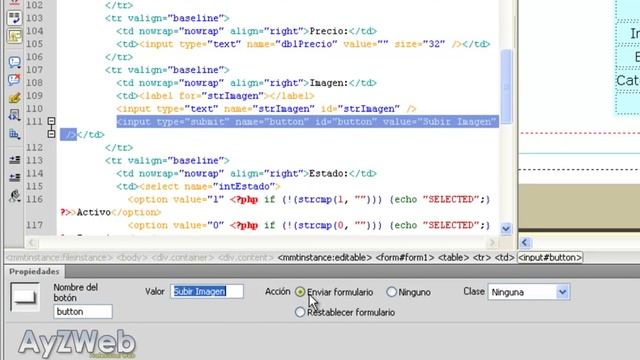Click the design view scroll-left arrow

[525, 243]
